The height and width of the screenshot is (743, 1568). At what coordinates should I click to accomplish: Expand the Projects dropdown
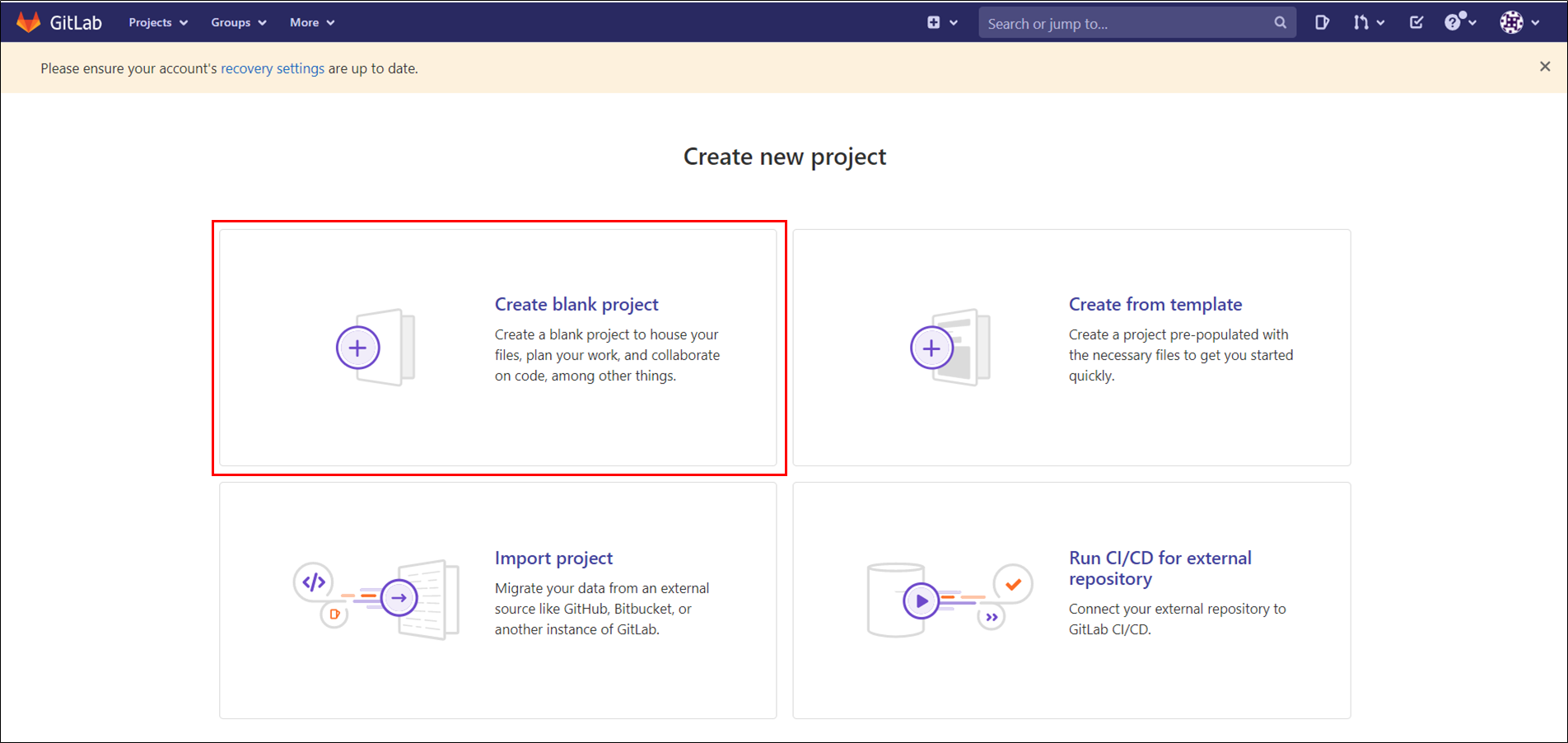pos(157,22)
